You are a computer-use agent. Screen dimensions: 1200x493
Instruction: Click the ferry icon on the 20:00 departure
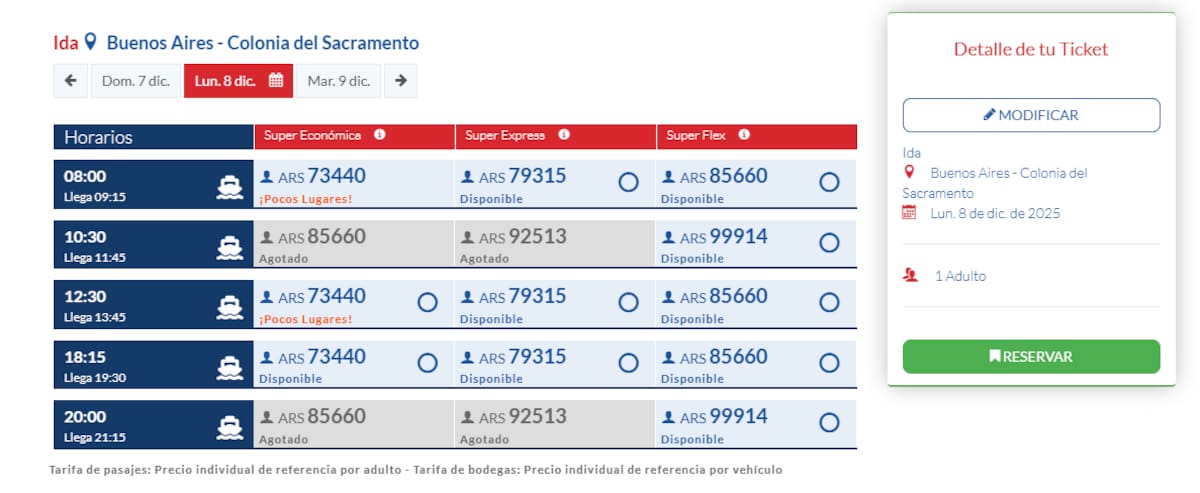pyautogui.click(x=230, y=426)
